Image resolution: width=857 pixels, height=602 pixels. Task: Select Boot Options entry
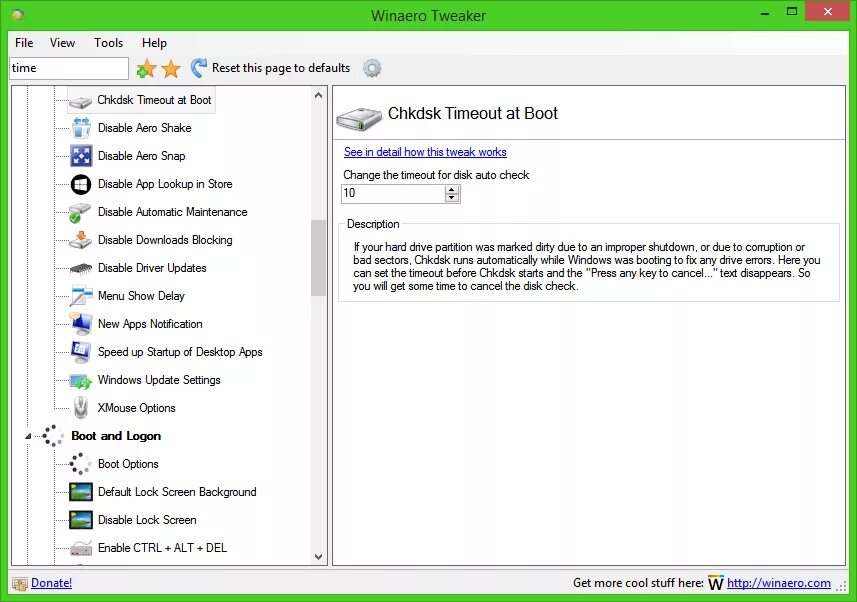point(128,464)
